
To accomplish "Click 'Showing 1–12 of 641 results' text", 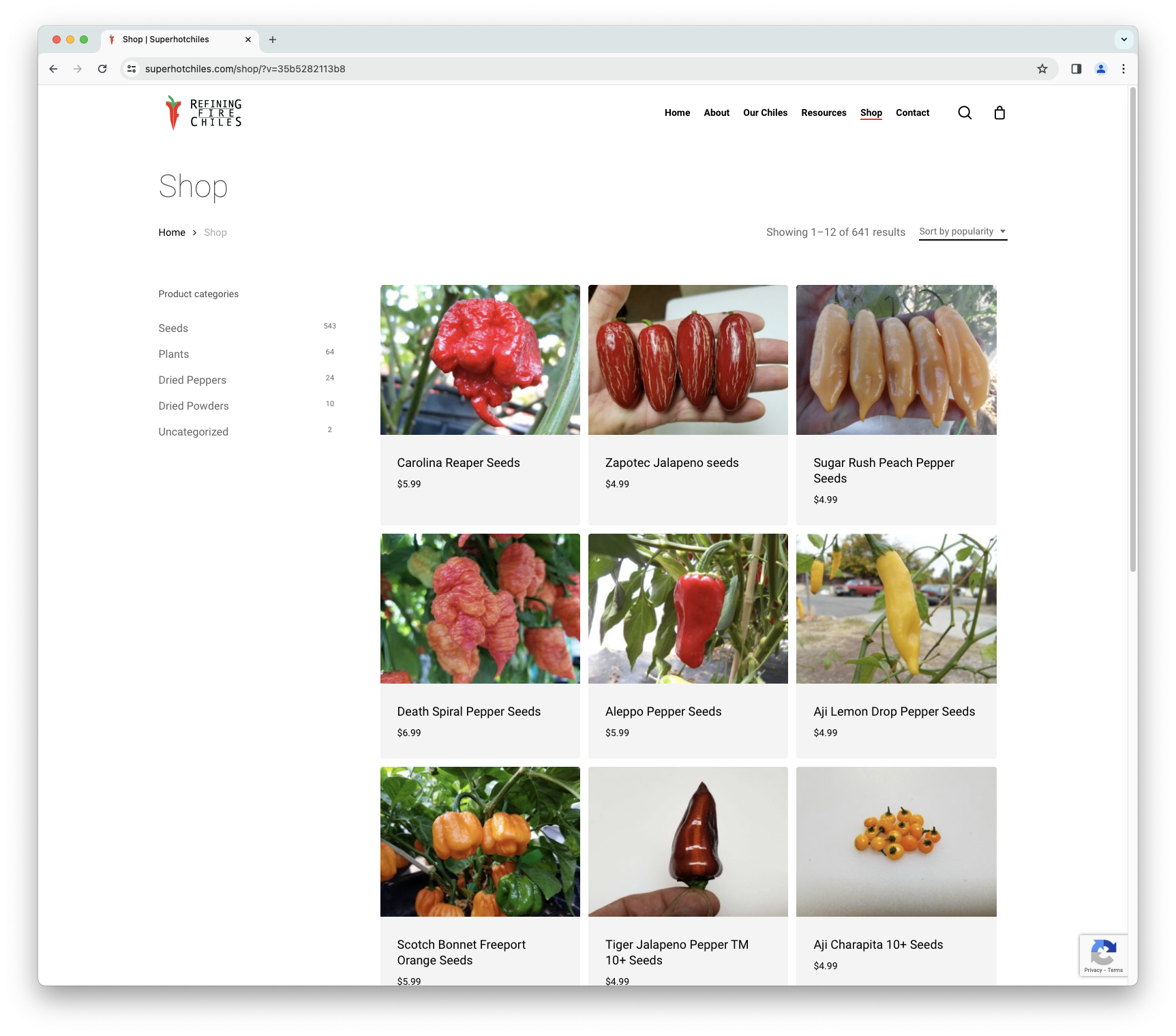I will 836,232.
